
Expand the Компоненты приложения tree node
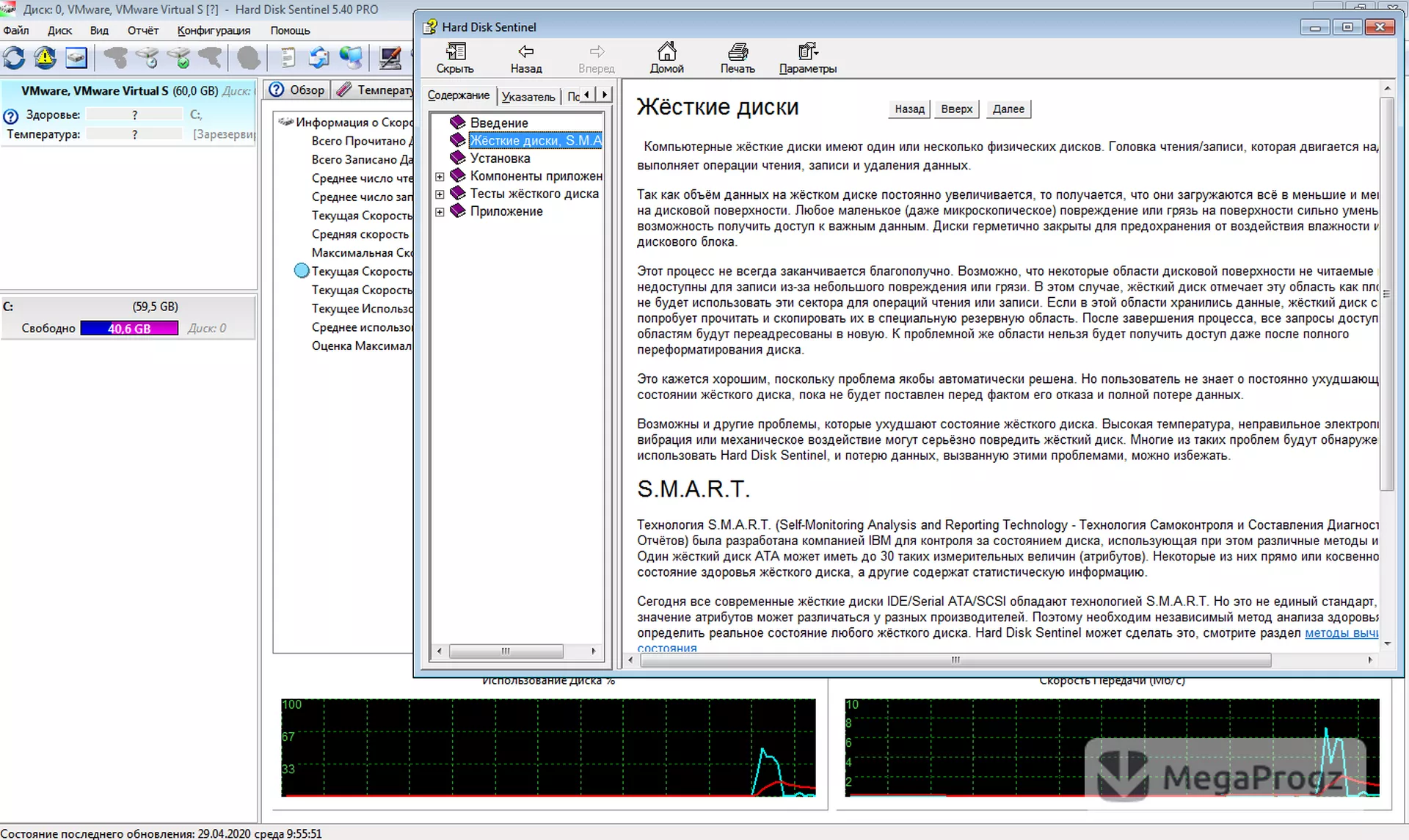(x=440, y=177)
